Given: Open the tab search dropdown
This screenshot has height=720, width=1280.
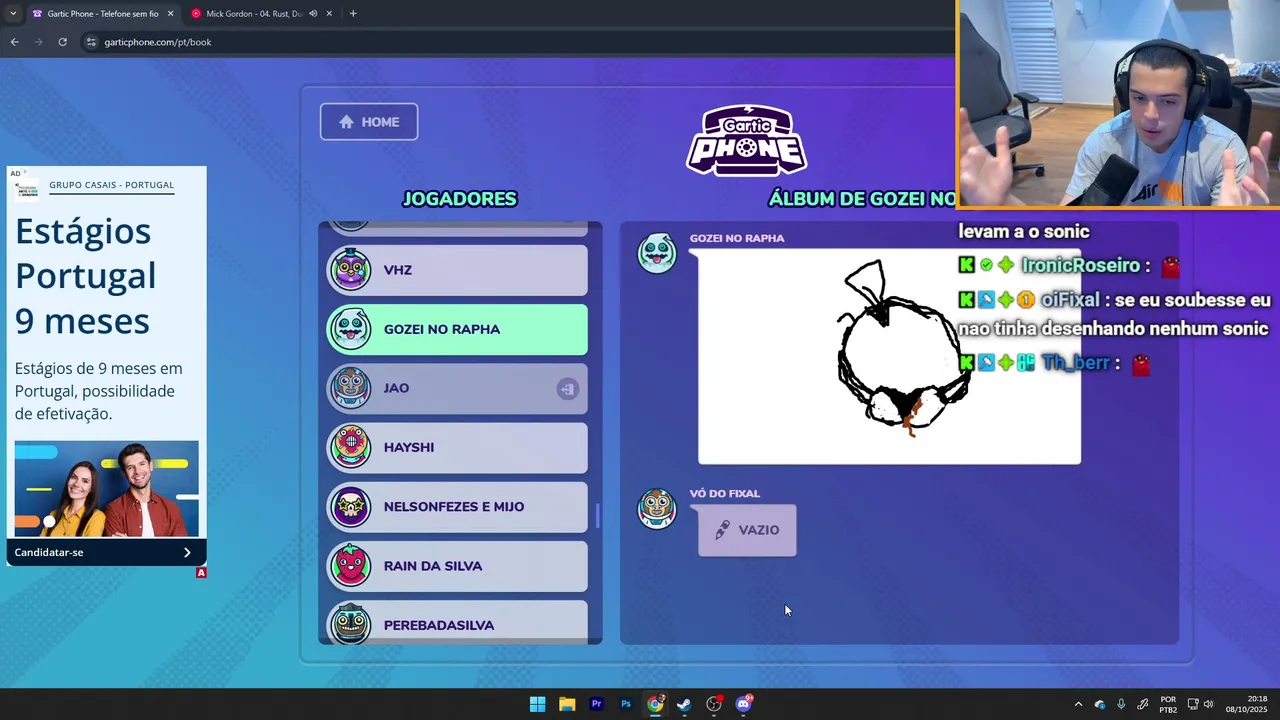Looking at the screenshot, I should click(x=12, y=14).
